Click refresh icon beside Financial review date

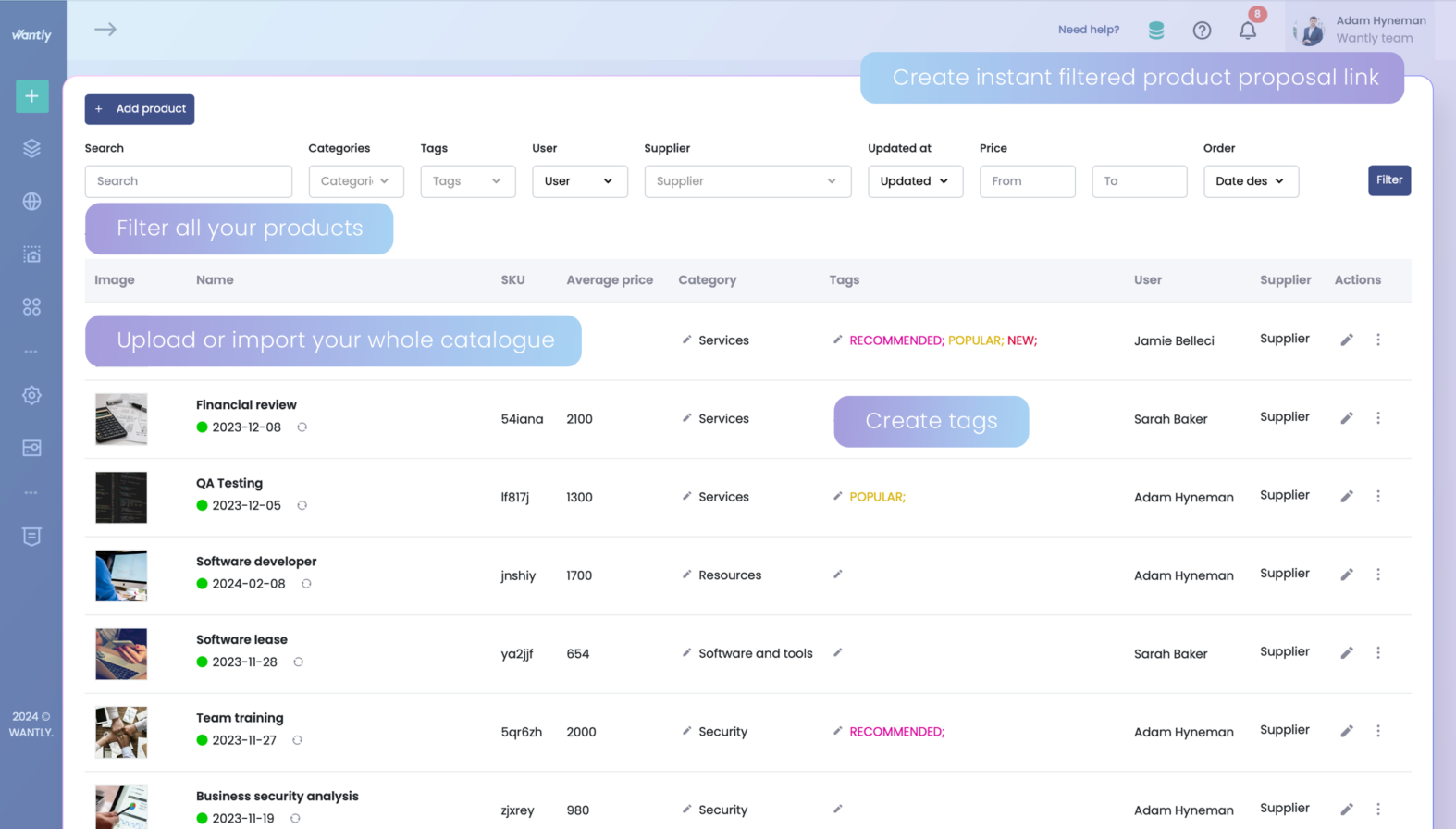pyautogui.click(x=302, y=427)
